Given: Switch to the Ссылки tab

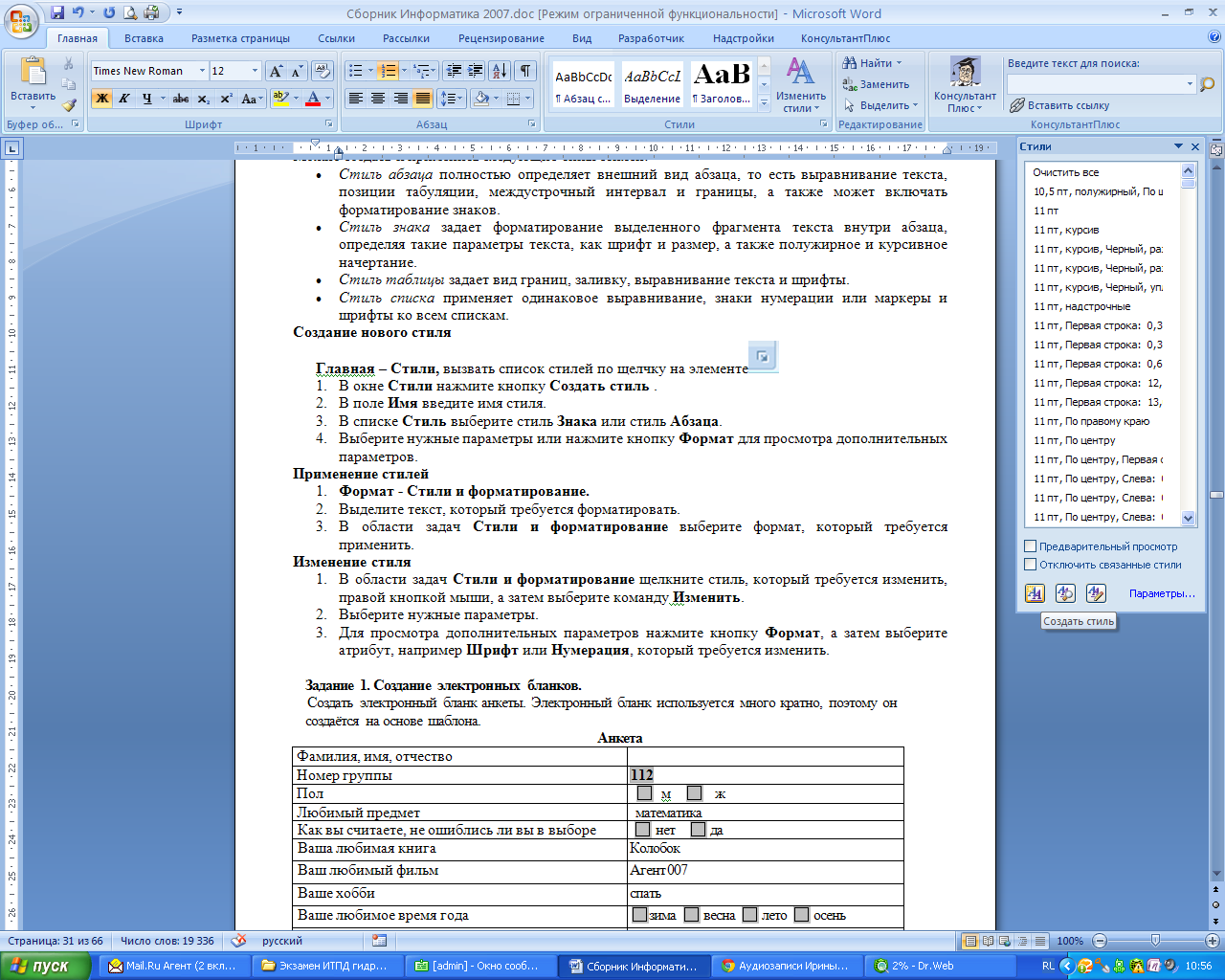Looking at the screenshot, I should pyautogui.click(x=337, y=38).
